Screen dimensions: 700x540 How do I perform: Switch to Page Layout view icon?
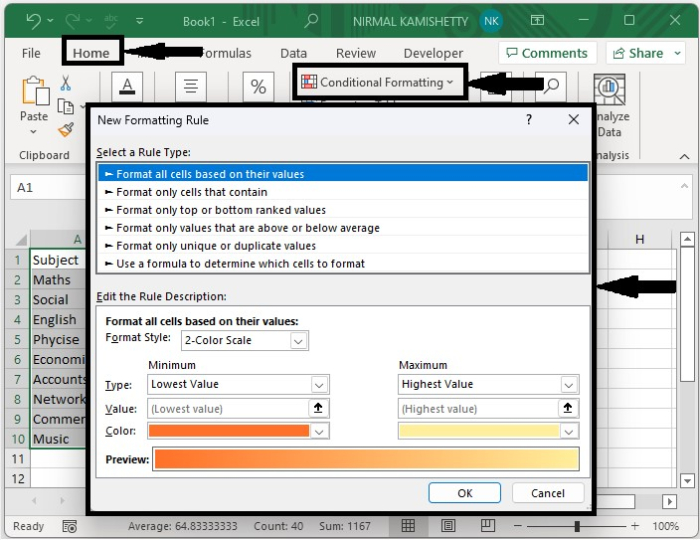tap(448, 526)
